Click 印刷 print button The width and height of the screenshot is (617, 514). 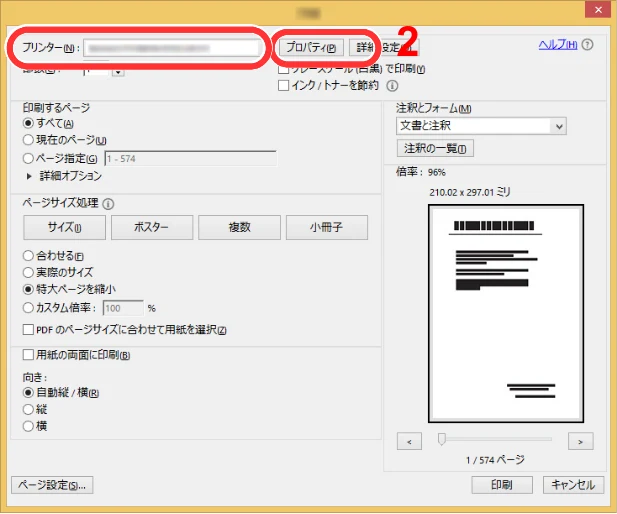502,484
